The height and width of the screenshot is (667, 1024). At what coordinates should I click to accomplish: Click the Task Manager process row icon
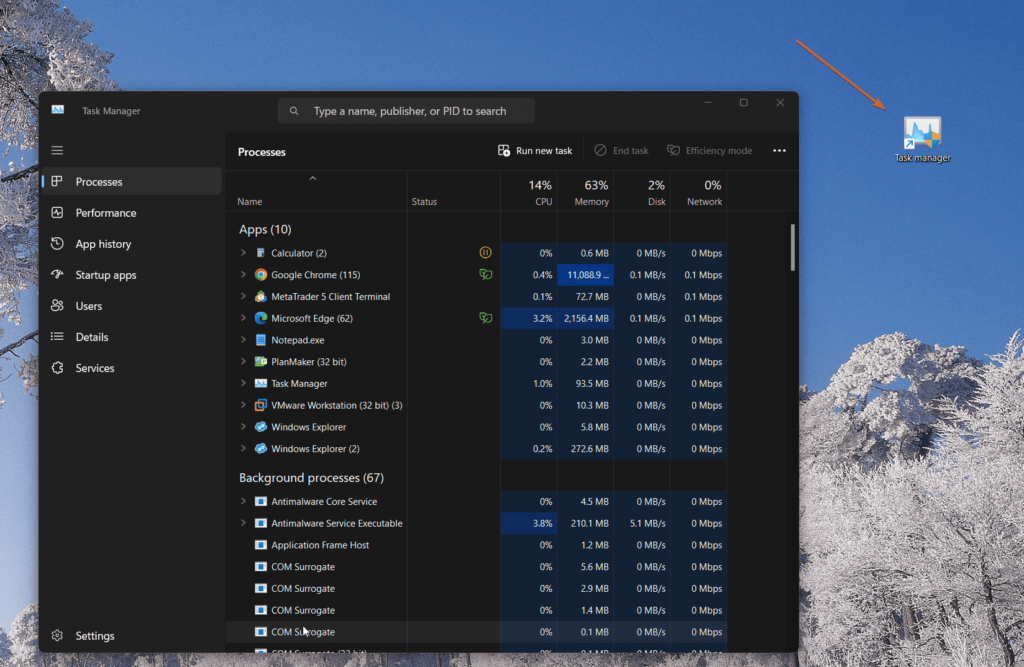[261, 383]
